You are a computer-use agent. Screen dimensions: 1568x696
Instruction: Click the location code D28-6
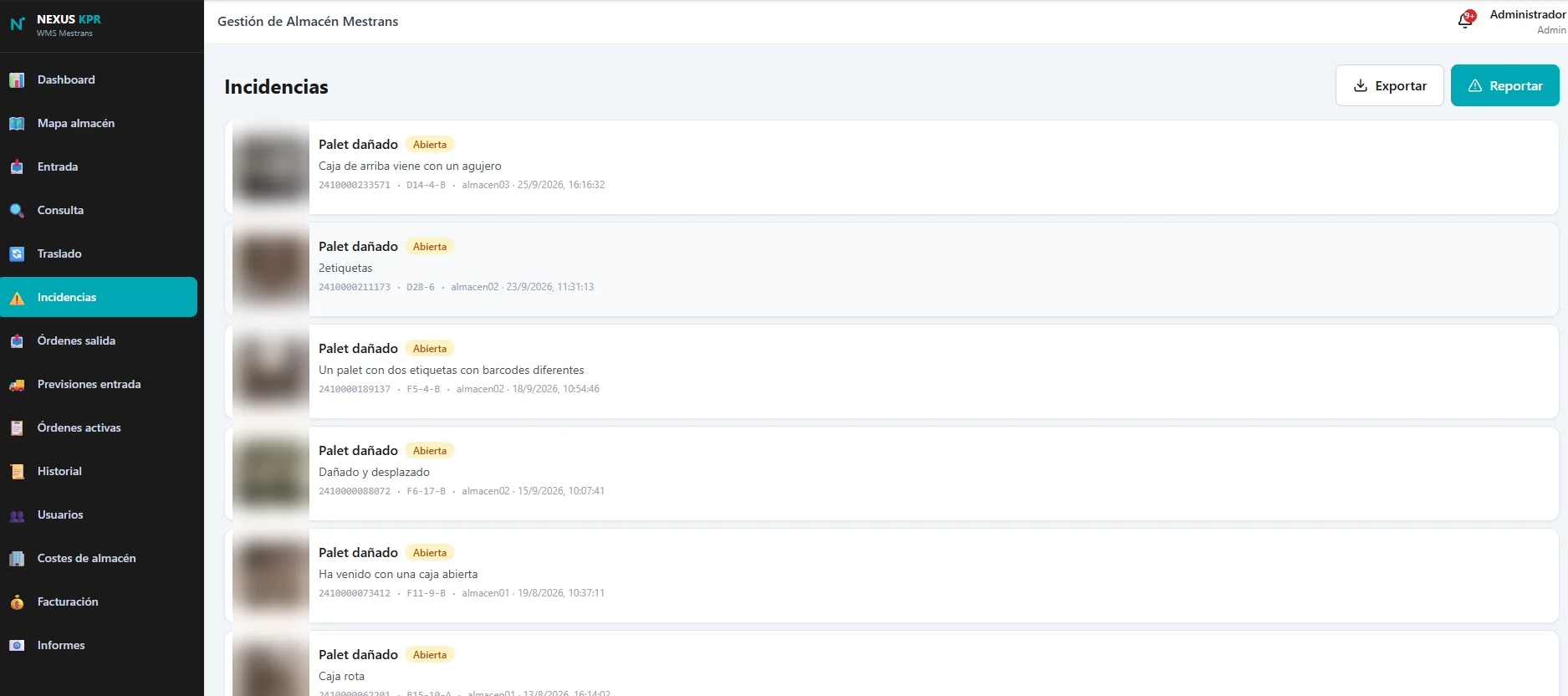point(421,287)
